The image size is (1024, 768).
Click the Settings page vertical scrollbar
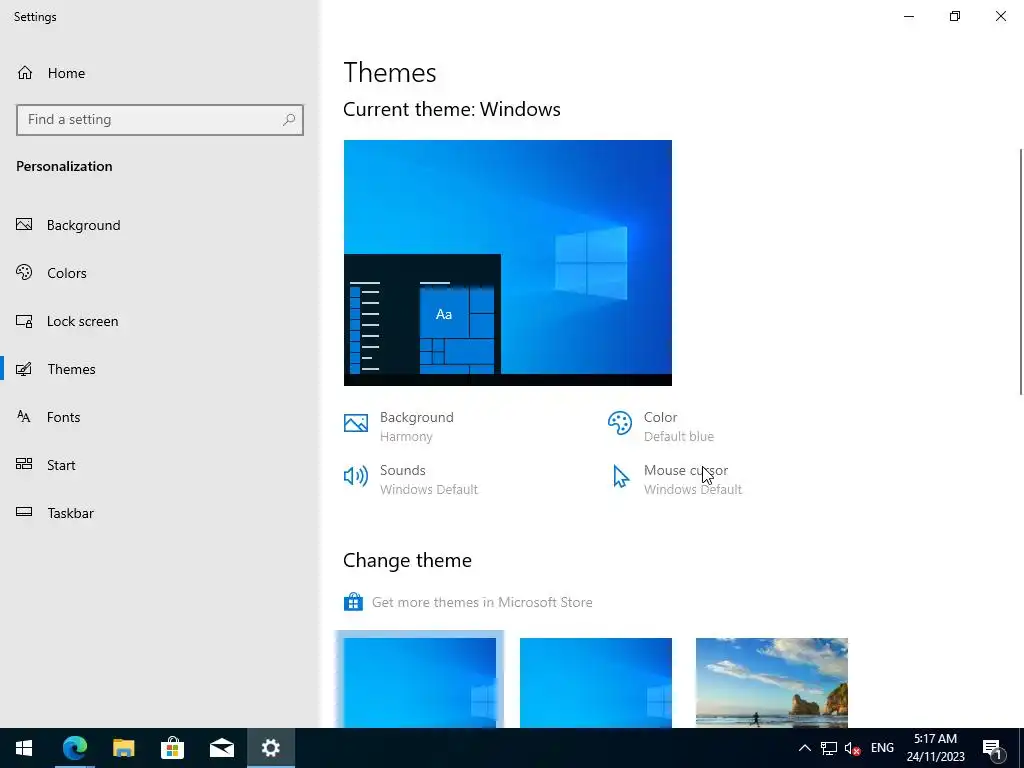click(1021, 272)
